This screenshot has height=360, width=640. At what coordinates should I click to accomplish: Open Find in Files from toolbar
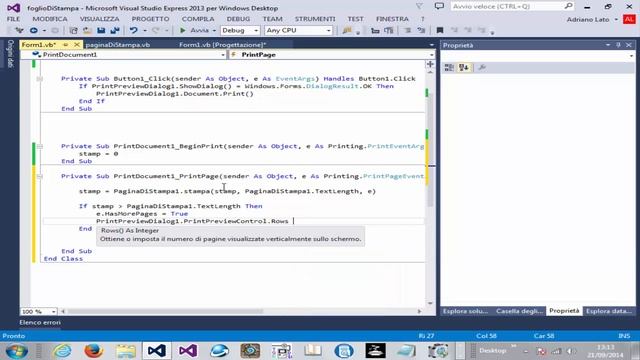point(347,31)
